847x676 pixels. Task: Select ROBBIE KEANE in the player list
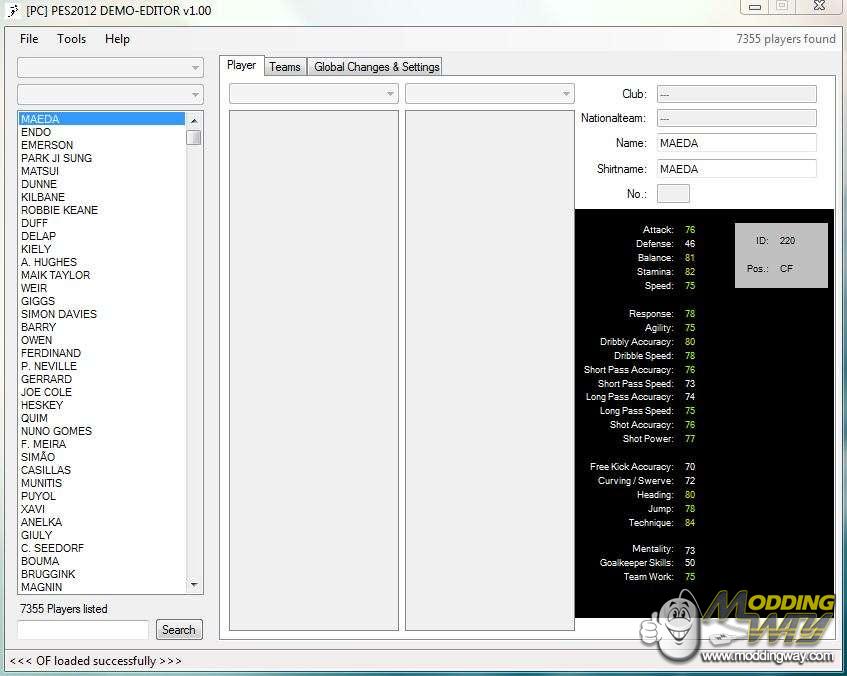pyautogui.click(x=59, y=210)
